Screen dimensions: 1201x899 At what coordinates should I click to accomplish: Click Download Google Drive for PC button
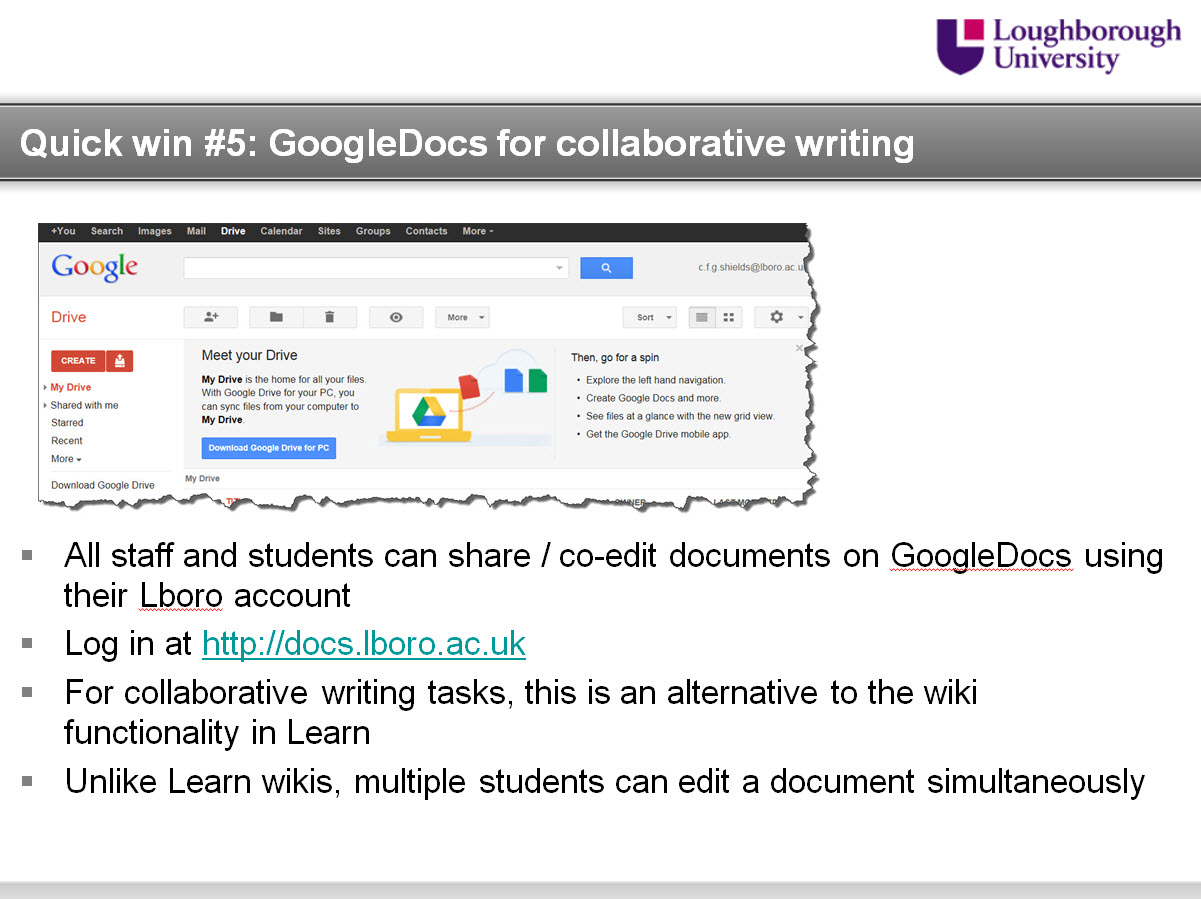click(268, 448)
